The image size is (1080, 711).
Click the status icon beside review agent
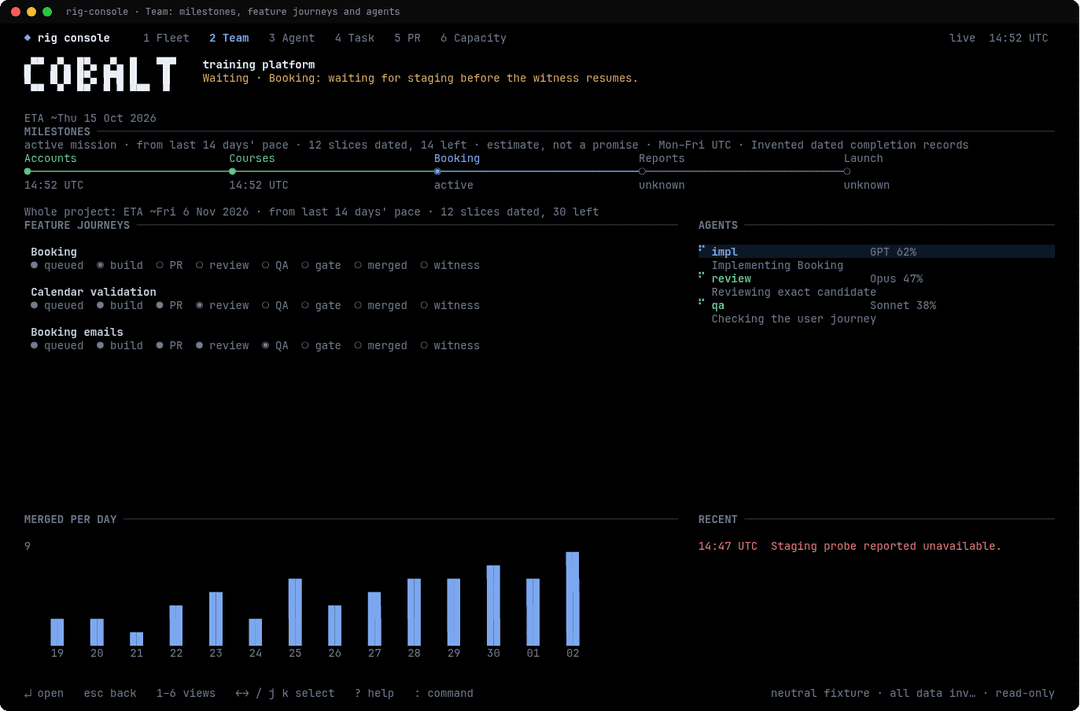(x=701, y=276)
